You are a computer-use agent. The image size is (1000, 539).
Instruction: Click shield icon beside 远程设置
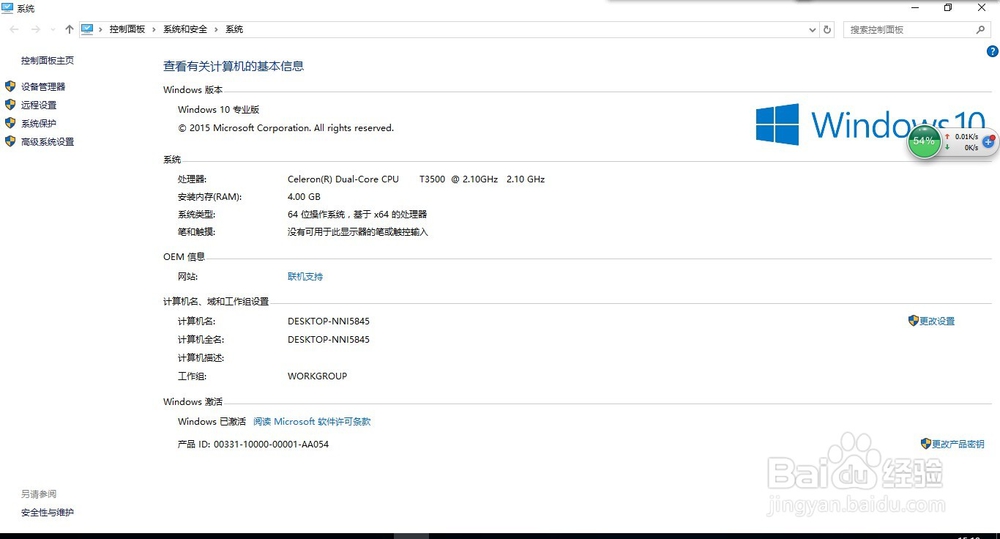tap(10, 105)
